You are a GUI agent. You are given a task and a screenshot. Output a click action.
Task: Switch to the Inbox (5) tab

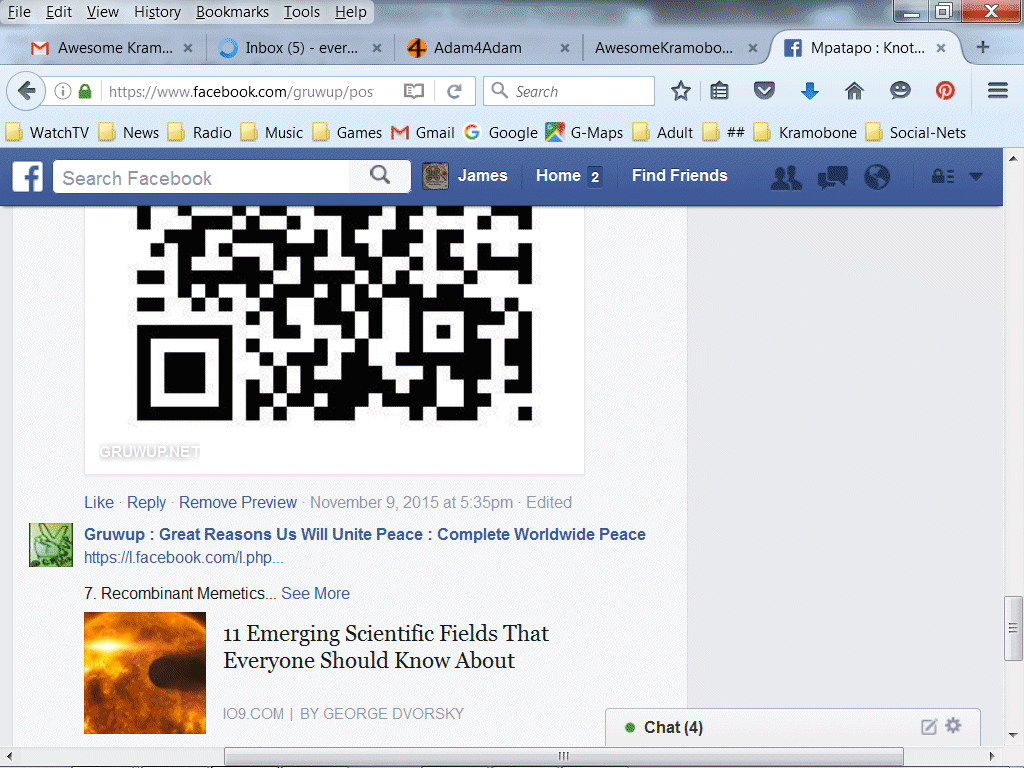tap(300, 48)
